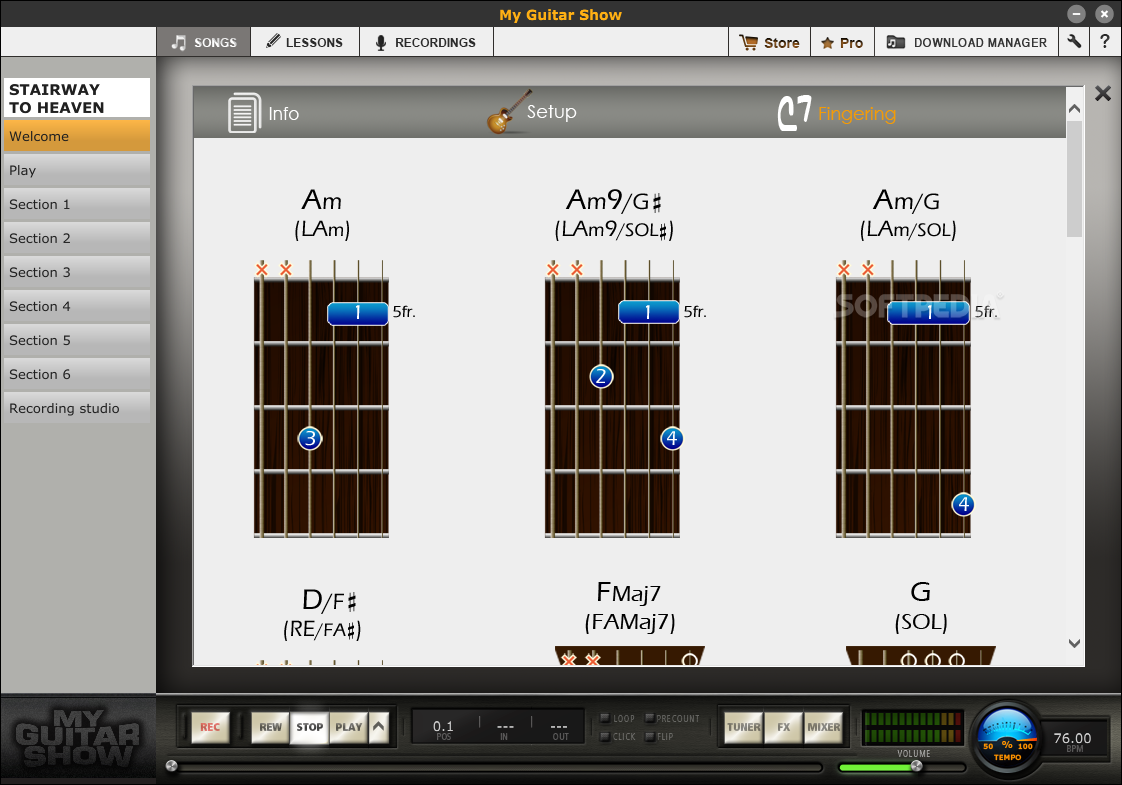Open the RECORDINGS tab
1122x785 pixels.
[x=426, y=42]
